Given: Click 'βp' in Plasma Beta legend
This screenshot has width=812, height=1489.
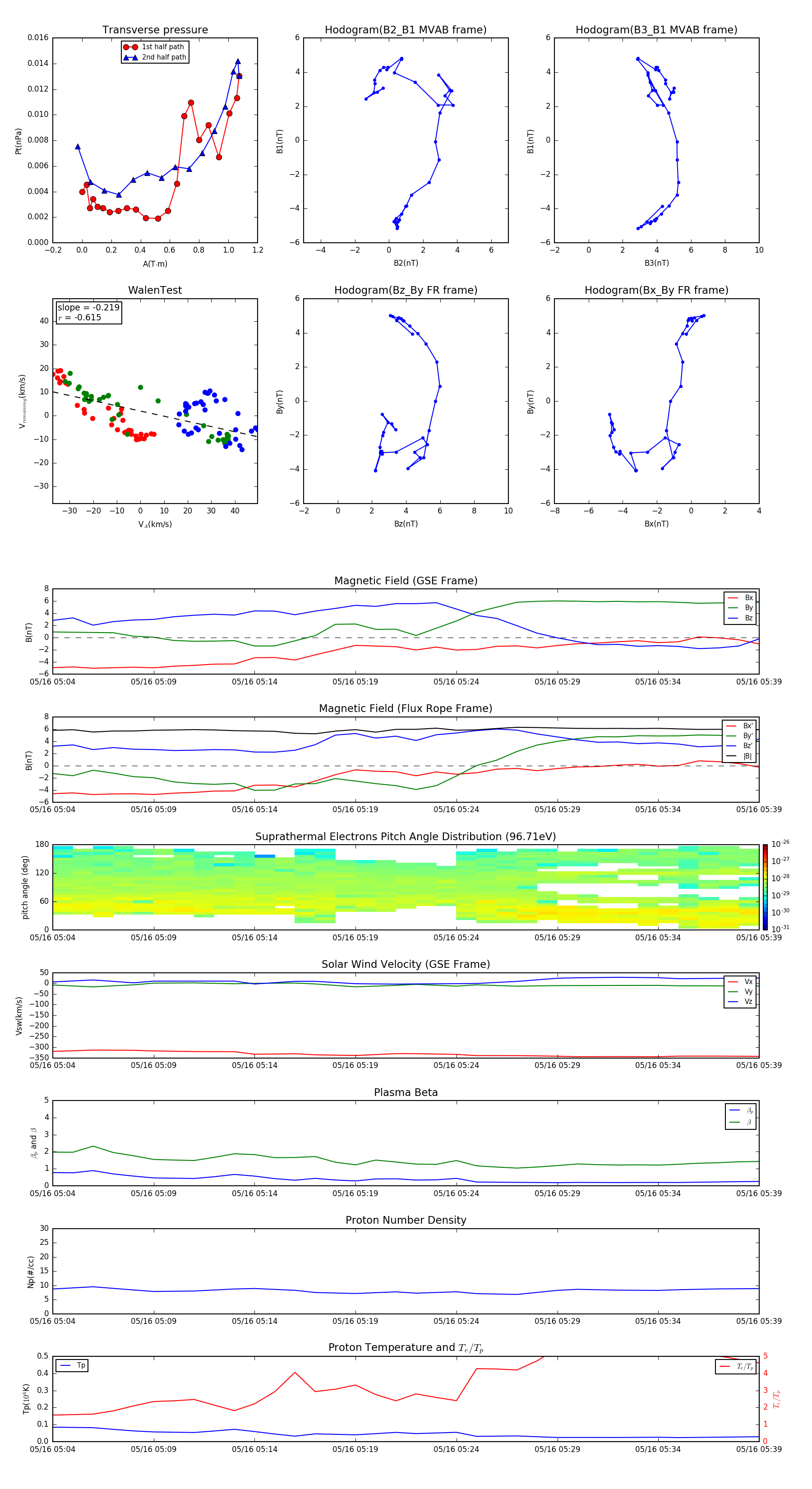Looking at the screenshot, I should click(x=750, y=1110).
